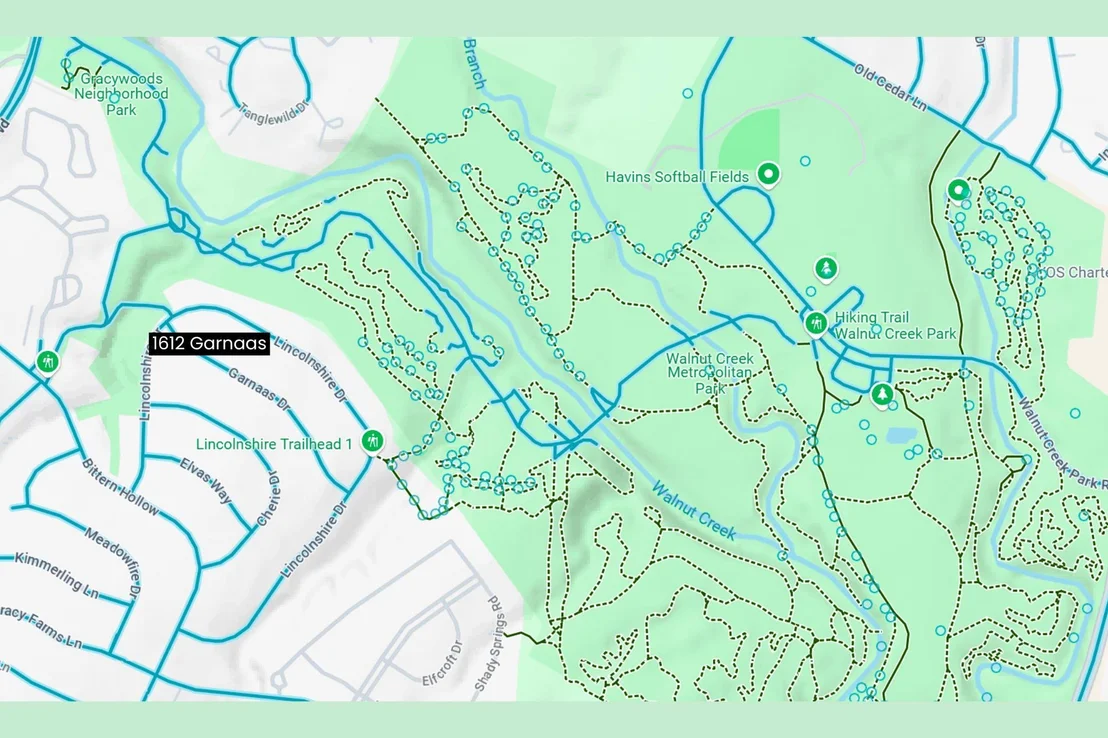
Task: Select the Bittern Hollow street label
Action: [121, 486]
